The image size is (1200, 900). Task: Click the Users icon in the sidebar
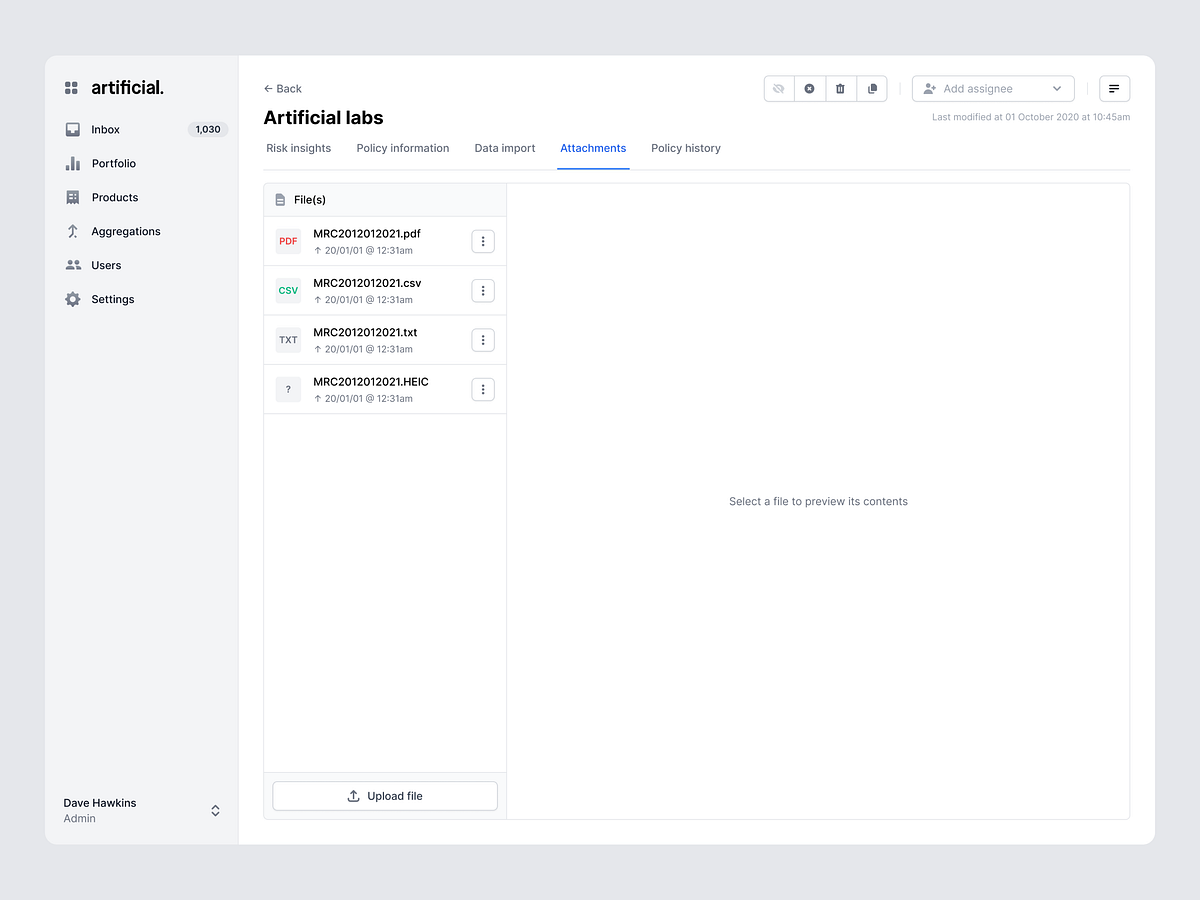[72, 265]
